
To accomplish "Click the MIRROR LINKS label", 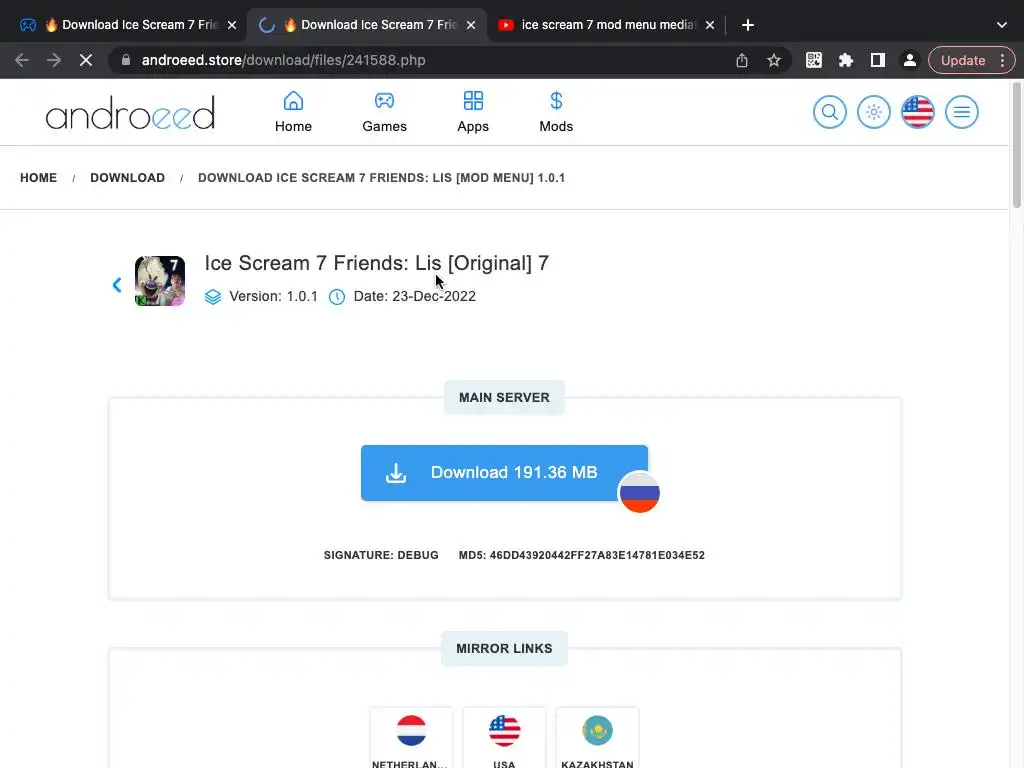I will tap(504, 648).
